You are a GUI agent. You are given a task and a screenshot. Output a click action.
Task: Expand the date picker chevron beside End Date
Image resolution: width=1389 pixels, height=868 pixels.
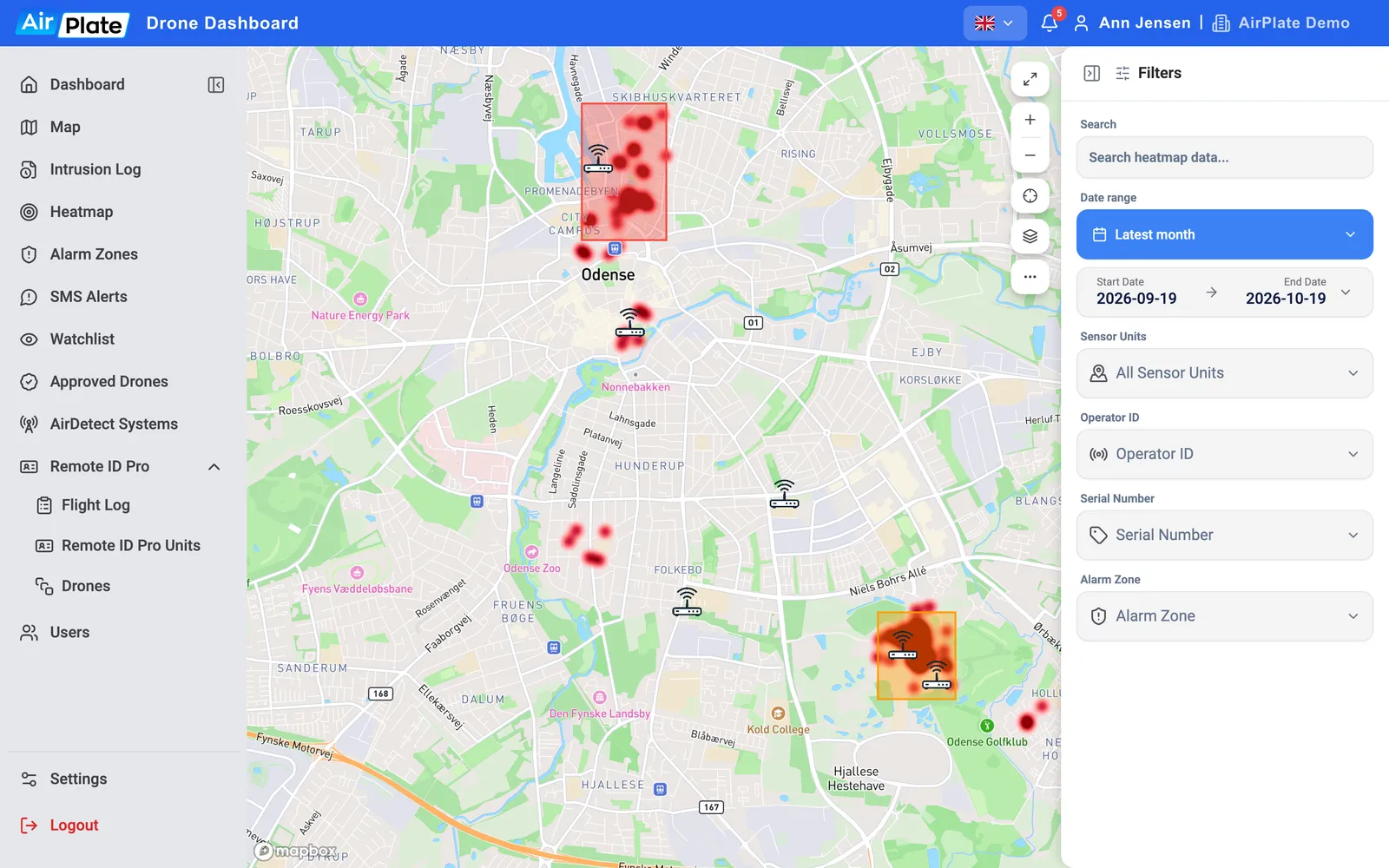click(1346, 292)
